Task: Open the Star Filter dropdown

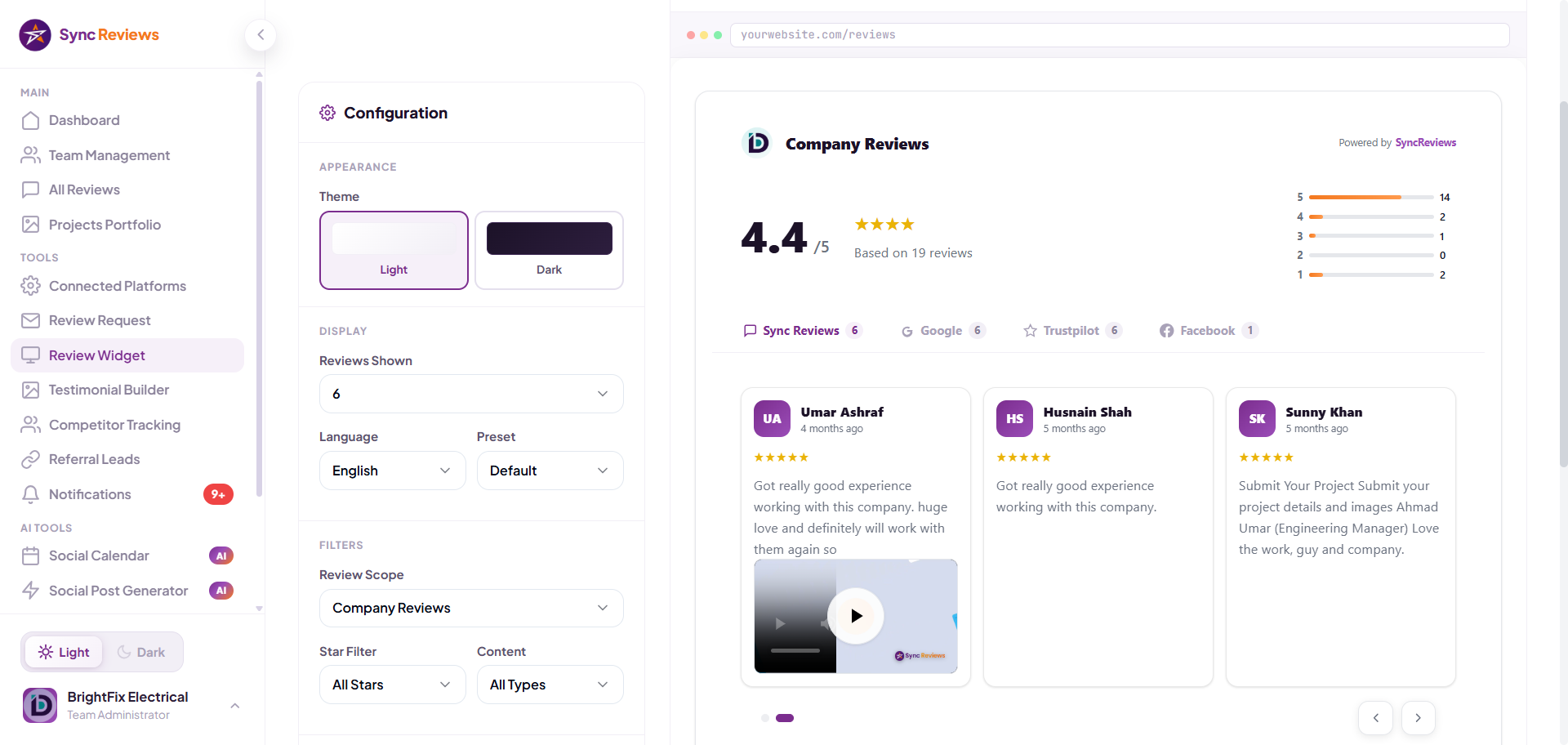Action: (392, 685)
